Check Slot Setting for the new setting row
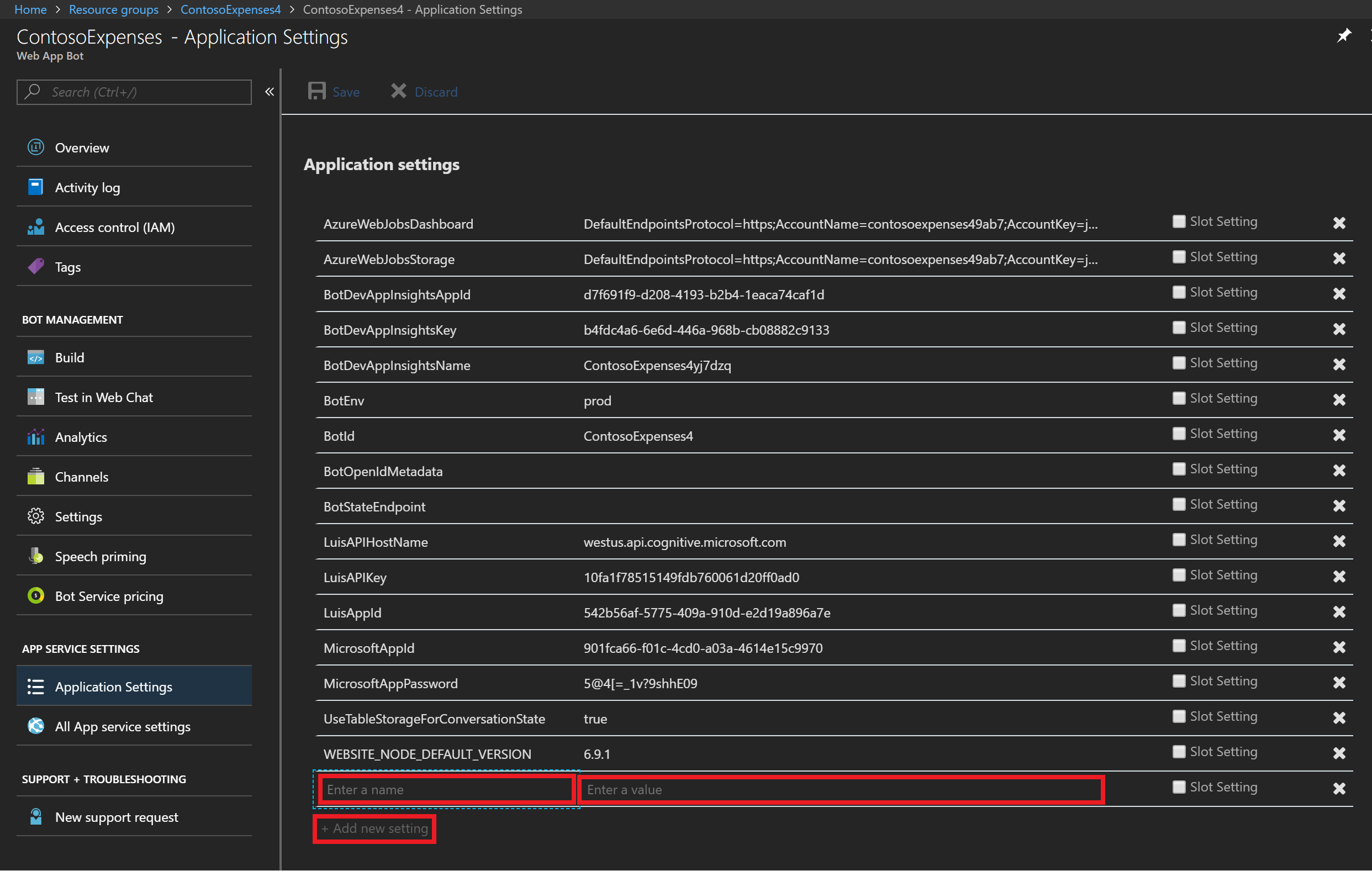This screenshot has height=871, width=1372. click(1179, 786)
